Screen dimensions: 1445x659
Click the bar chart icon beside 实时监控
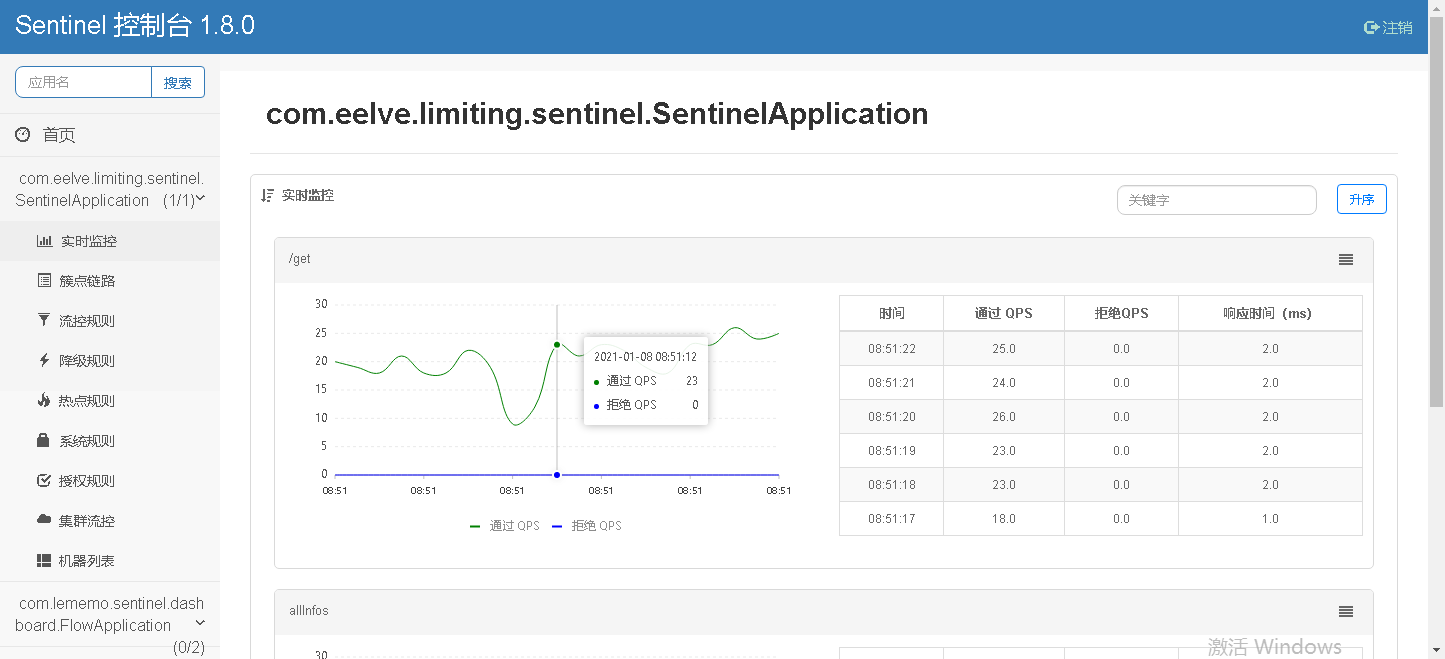[44, 241]
